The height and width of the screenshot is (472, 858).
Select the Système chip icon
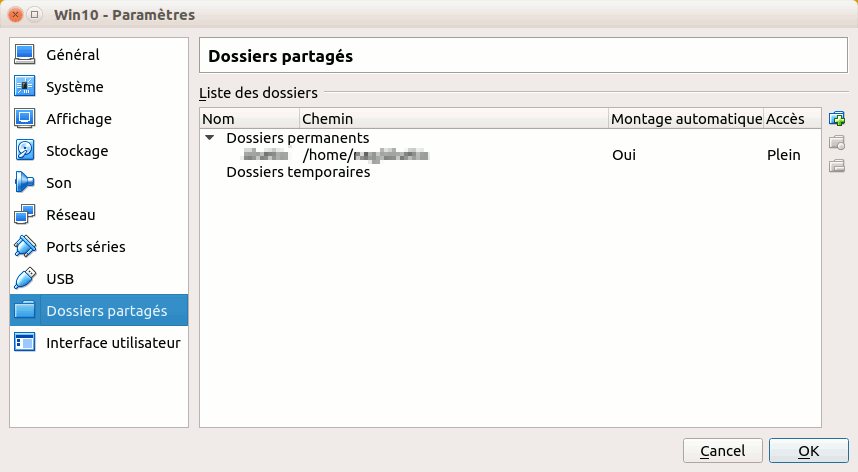tap(25, 86)
